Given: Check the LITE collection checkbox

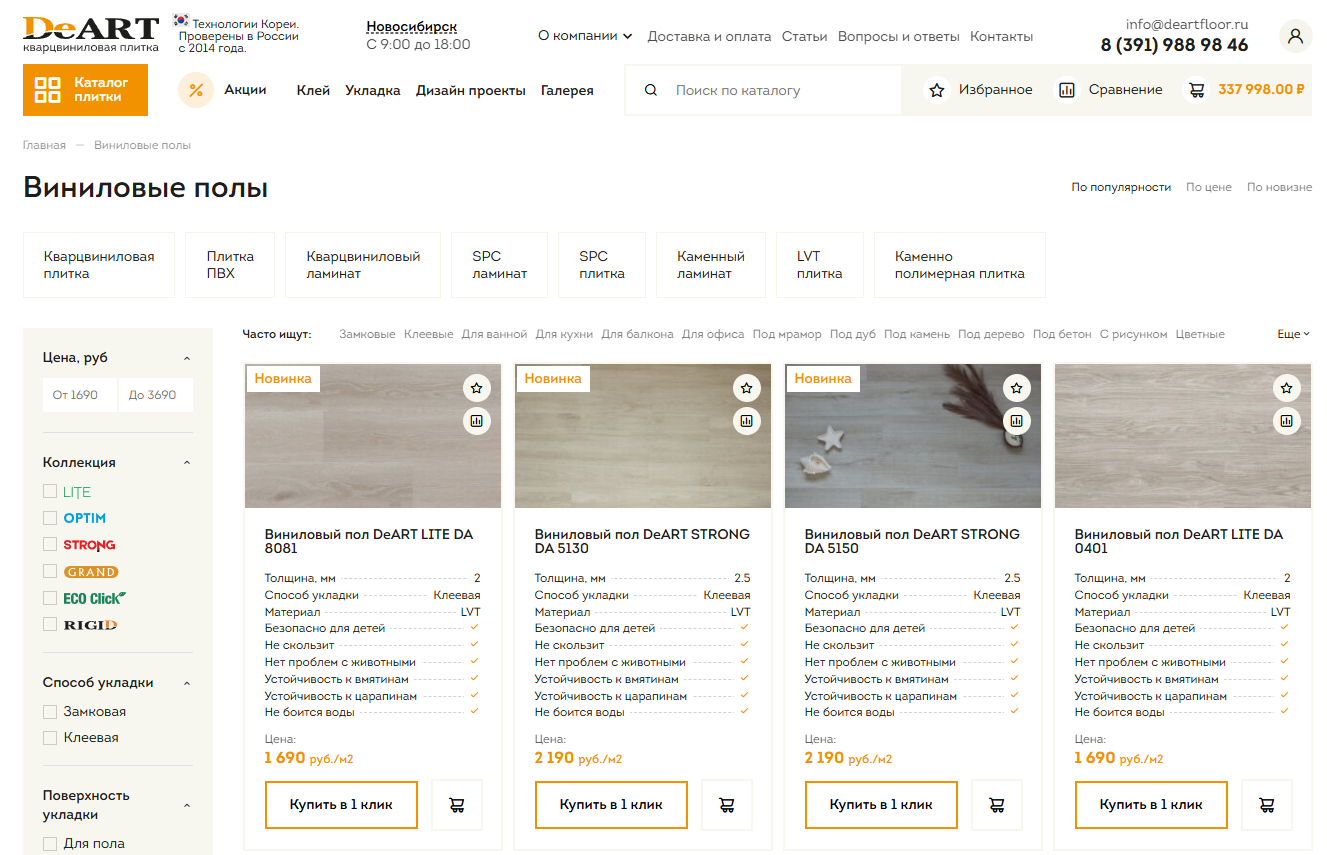Looking at the screenshot, I should pyautogui.click(x=50, y=491).
